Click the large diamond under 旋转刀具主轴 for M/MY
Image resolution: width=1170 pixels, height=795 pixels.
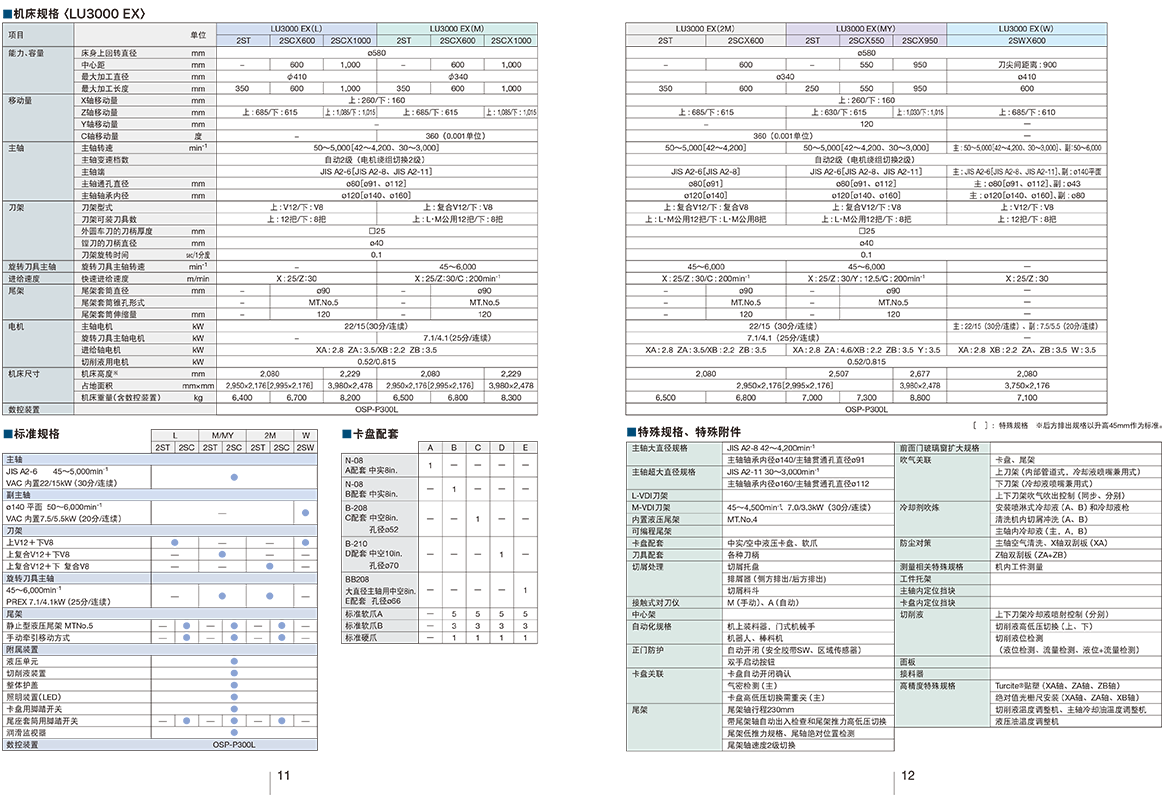pyautogui.click(x=222, y=596)
